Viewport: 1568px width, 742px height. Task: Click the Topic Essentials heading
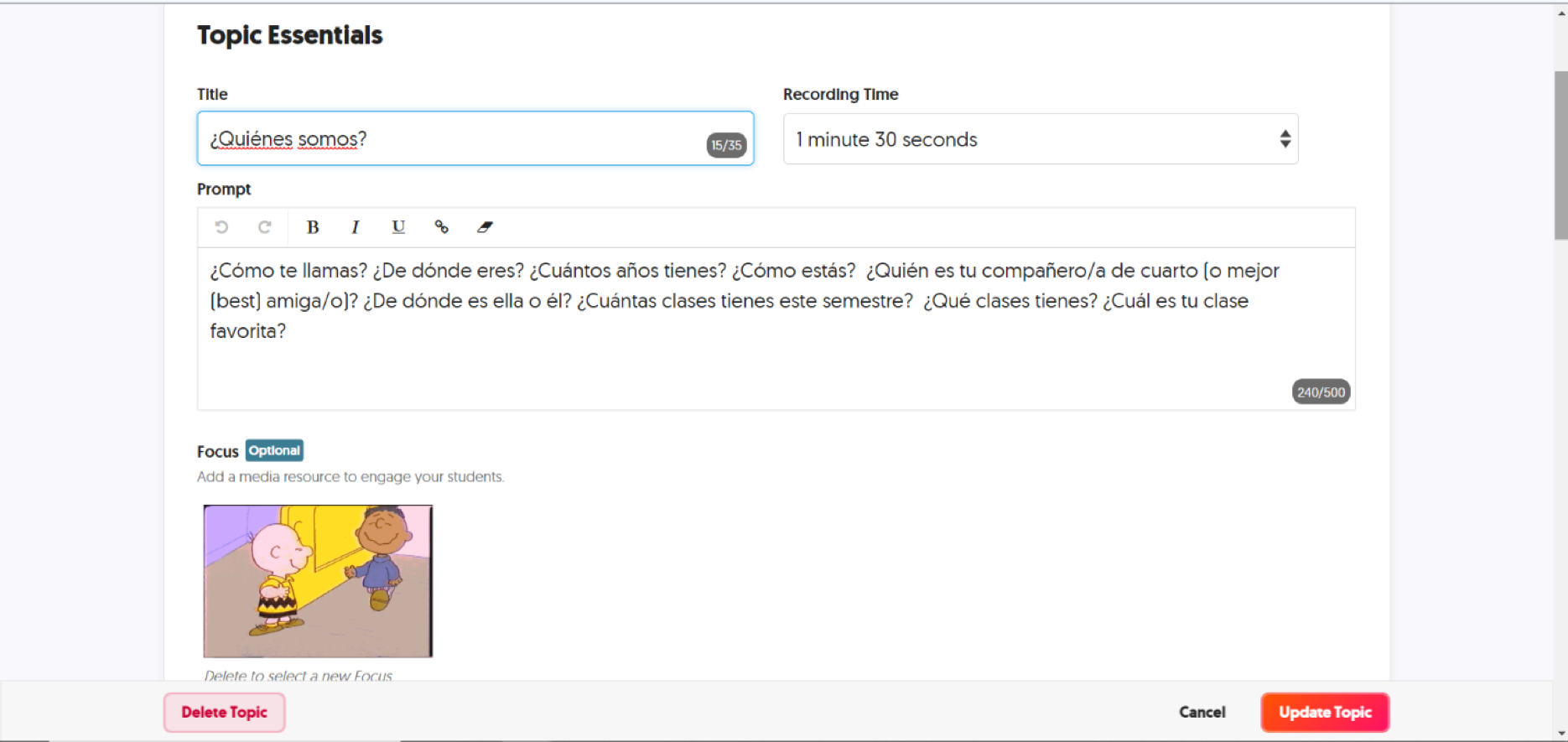(290, 35)
